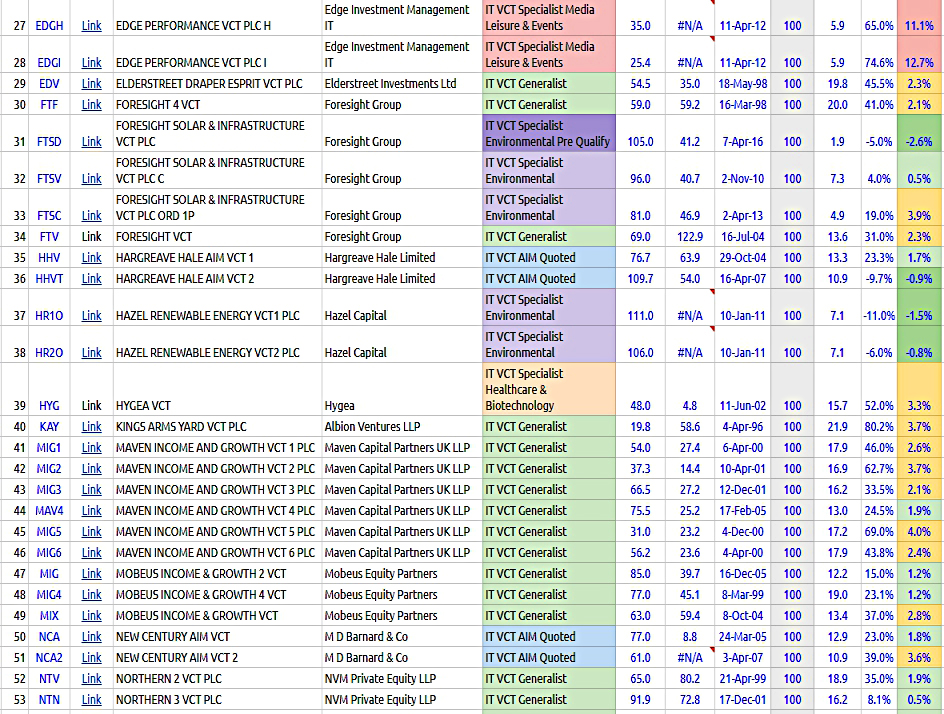Screen dimensions: 944x714
Task: Click the value 122.9 in FTV row
Action: coord(690,237)
